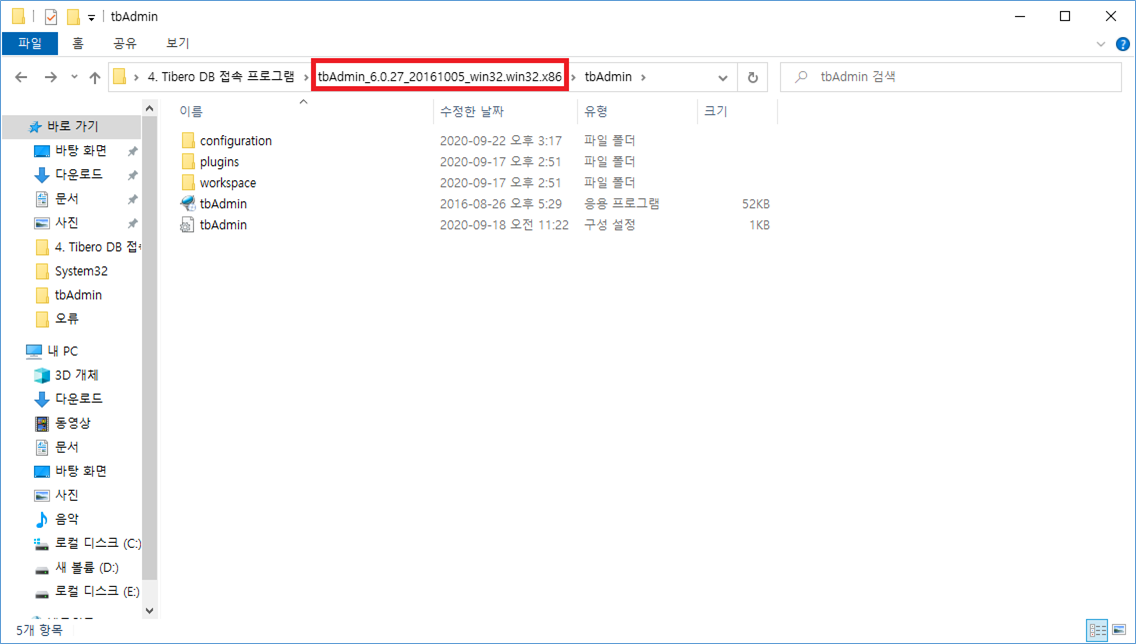Click the new folder icon in quick access toolbar
This screenshot has height=644, width=1136.
[72, 17]
